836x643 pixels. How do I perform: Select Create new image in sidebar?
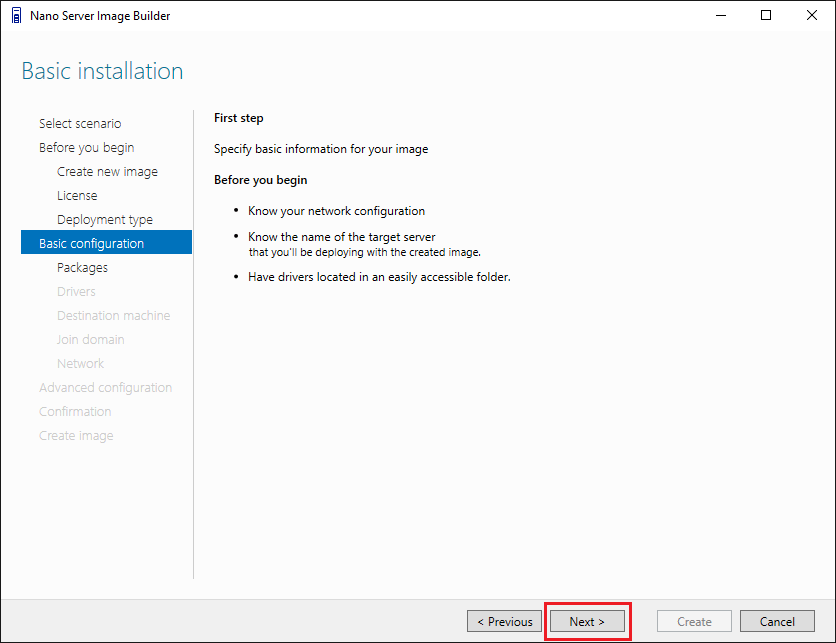107,172
